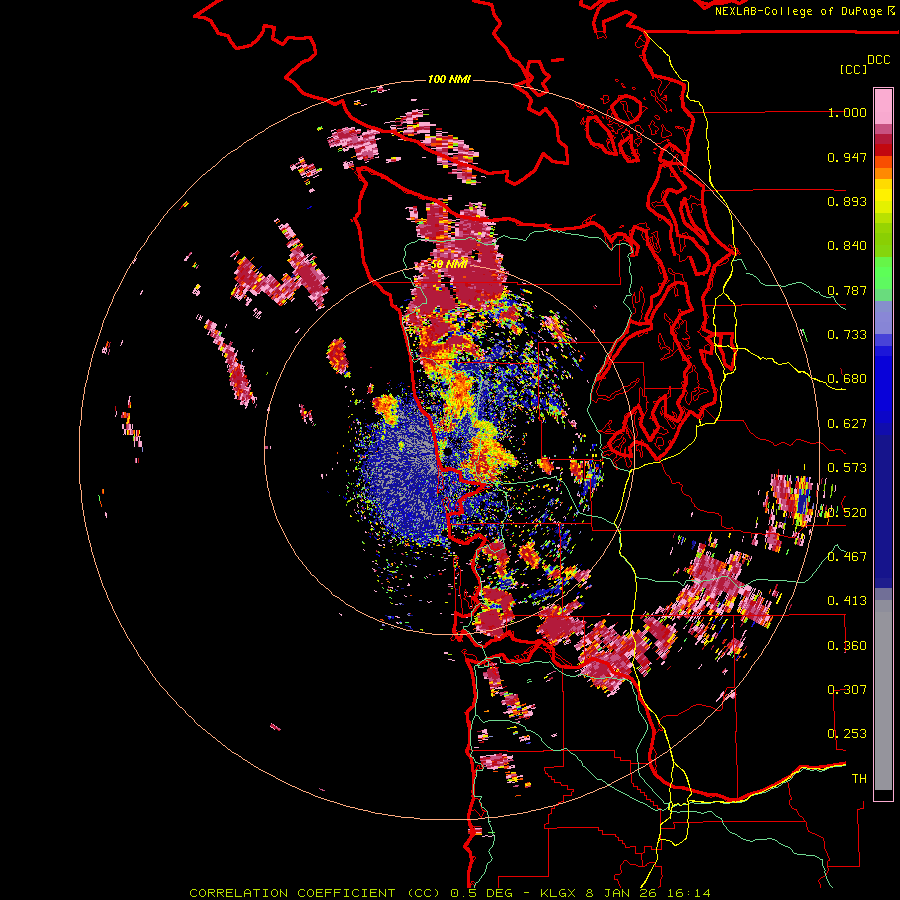Click the 0.947 legend value
Viewport: 900px width, 900px height.
[x=847, y=157]
